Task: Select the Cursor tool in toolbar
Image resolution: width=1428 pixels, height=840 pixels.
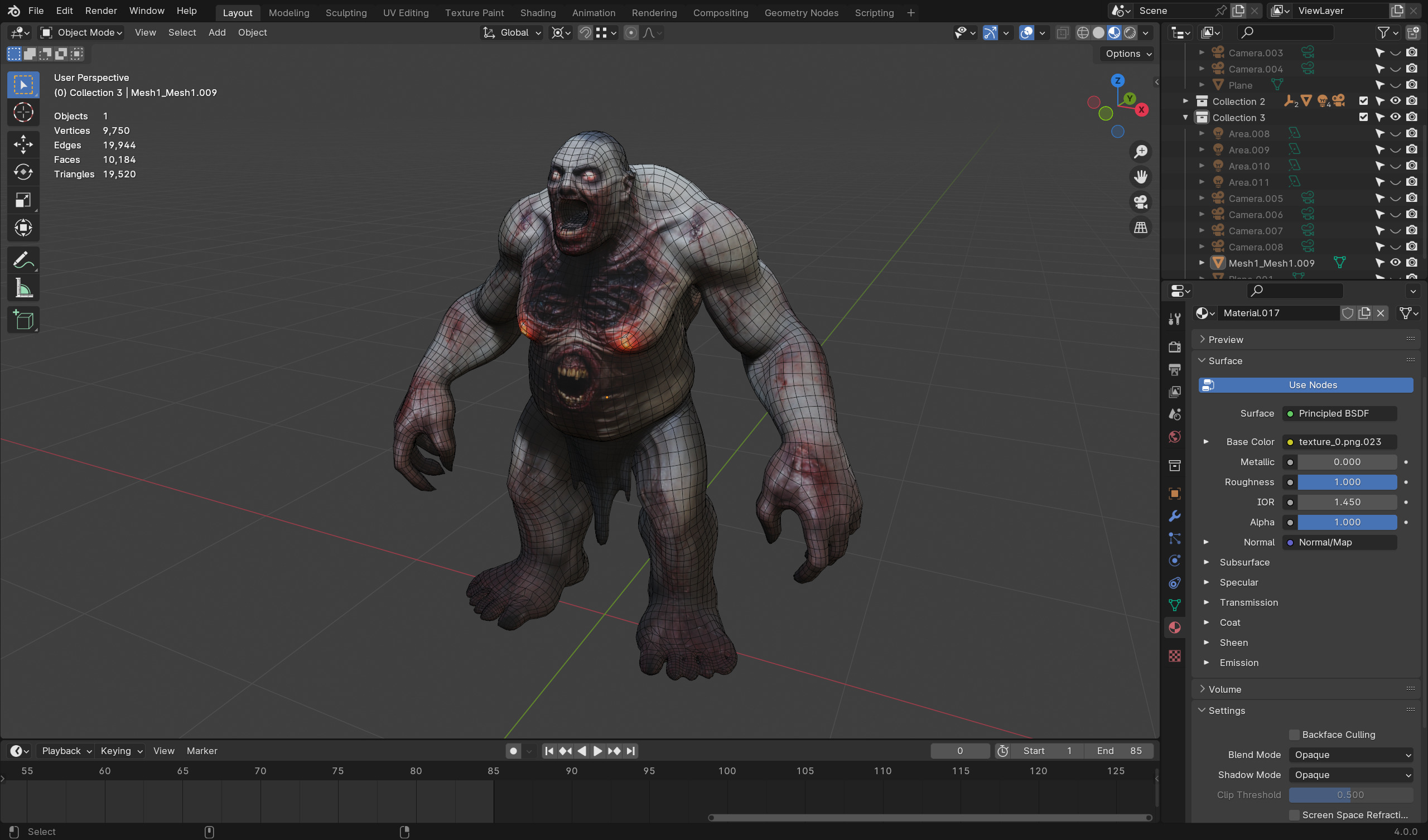Action: 23,112
